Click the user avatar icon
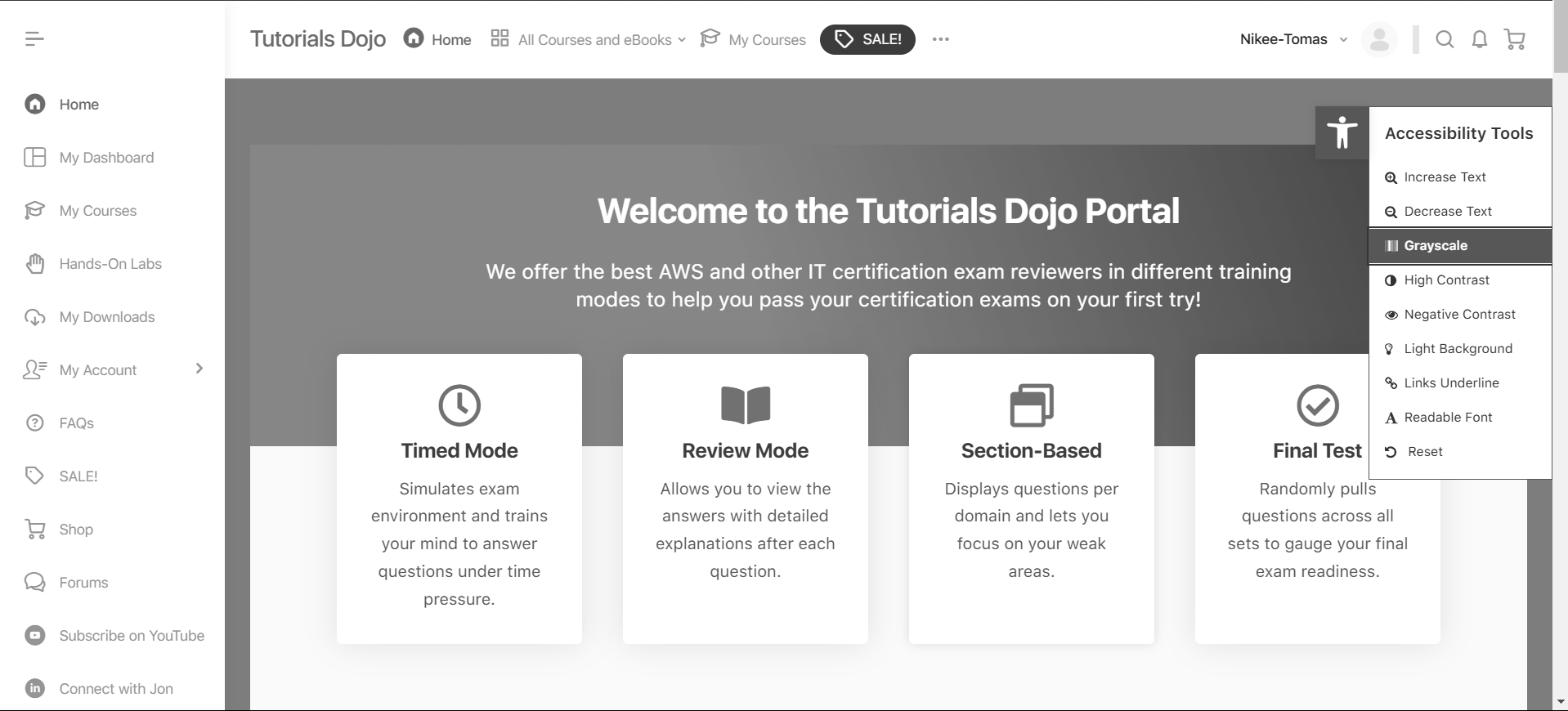1568x711 pixels. click(1379, 39)
